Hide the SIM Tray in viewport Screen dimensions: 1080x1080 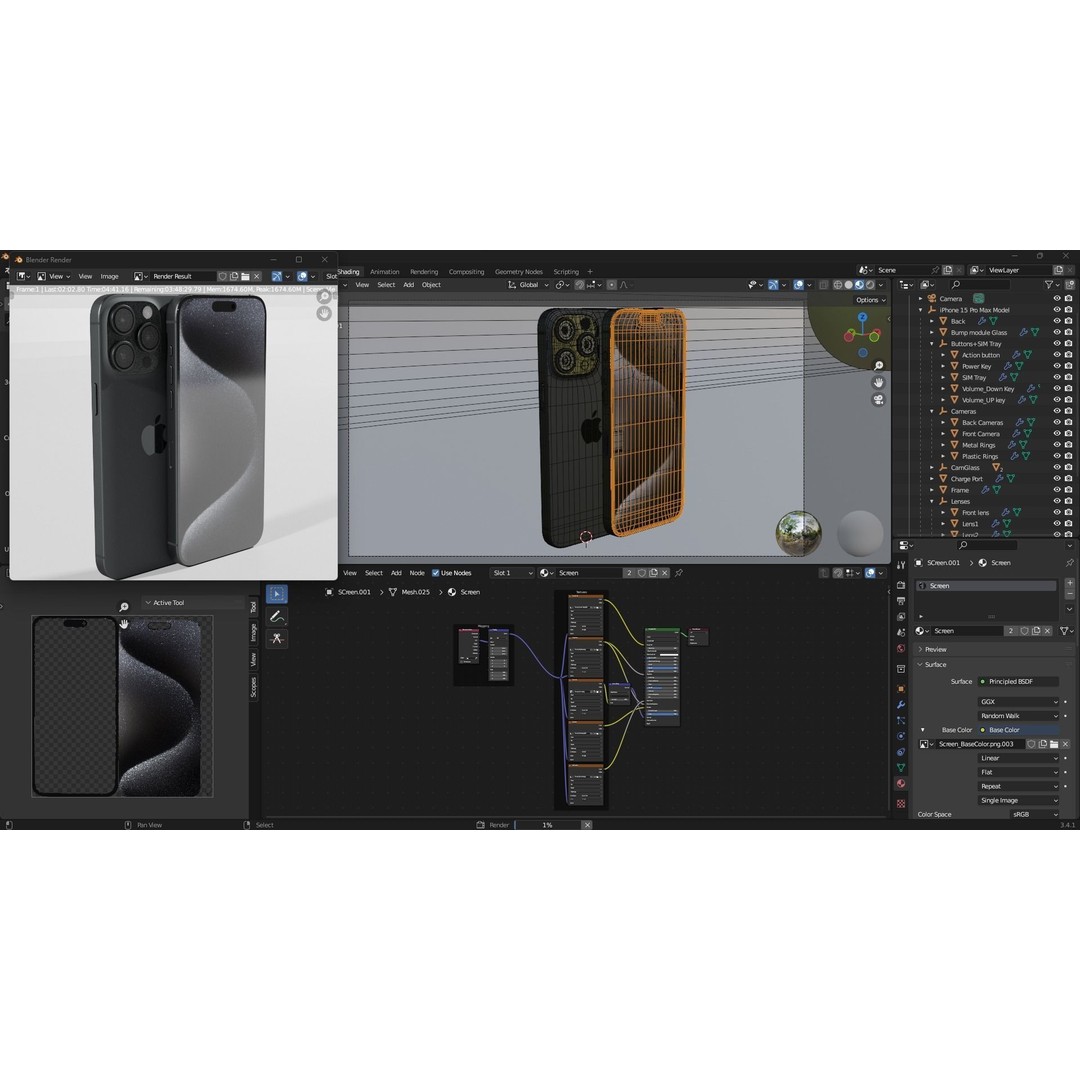tap(1057, 377)
